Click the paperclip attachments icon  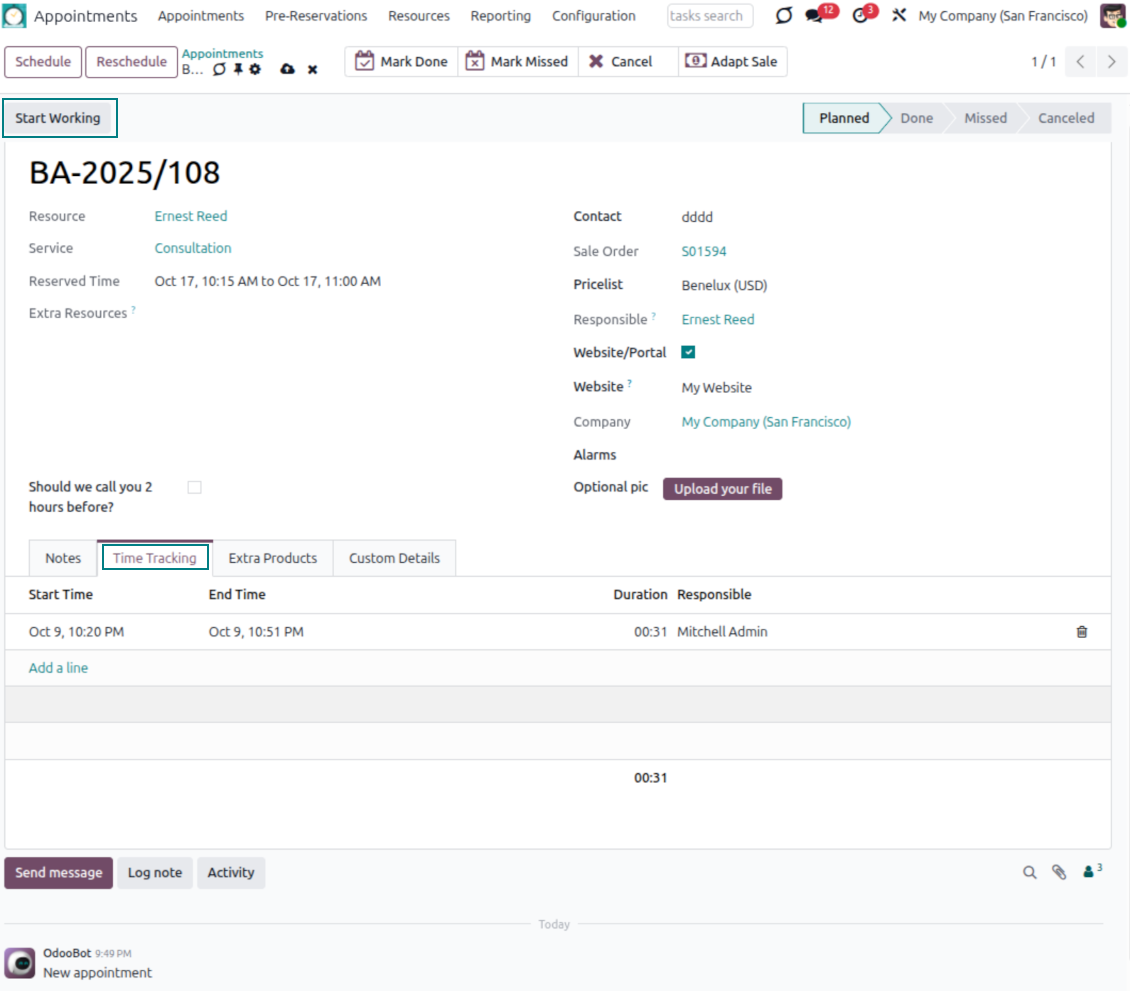(1059, 873)
